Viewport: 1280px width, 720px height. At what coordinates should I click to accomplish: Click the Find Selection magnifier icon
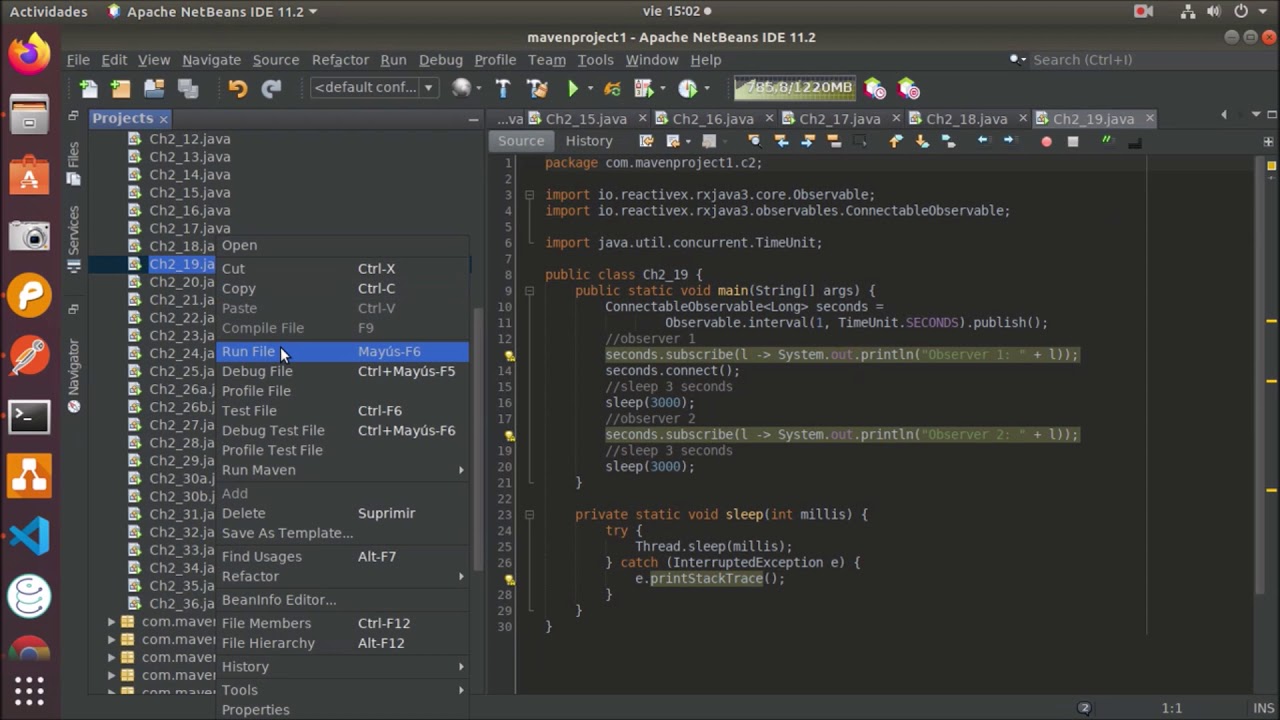(754, 142)
